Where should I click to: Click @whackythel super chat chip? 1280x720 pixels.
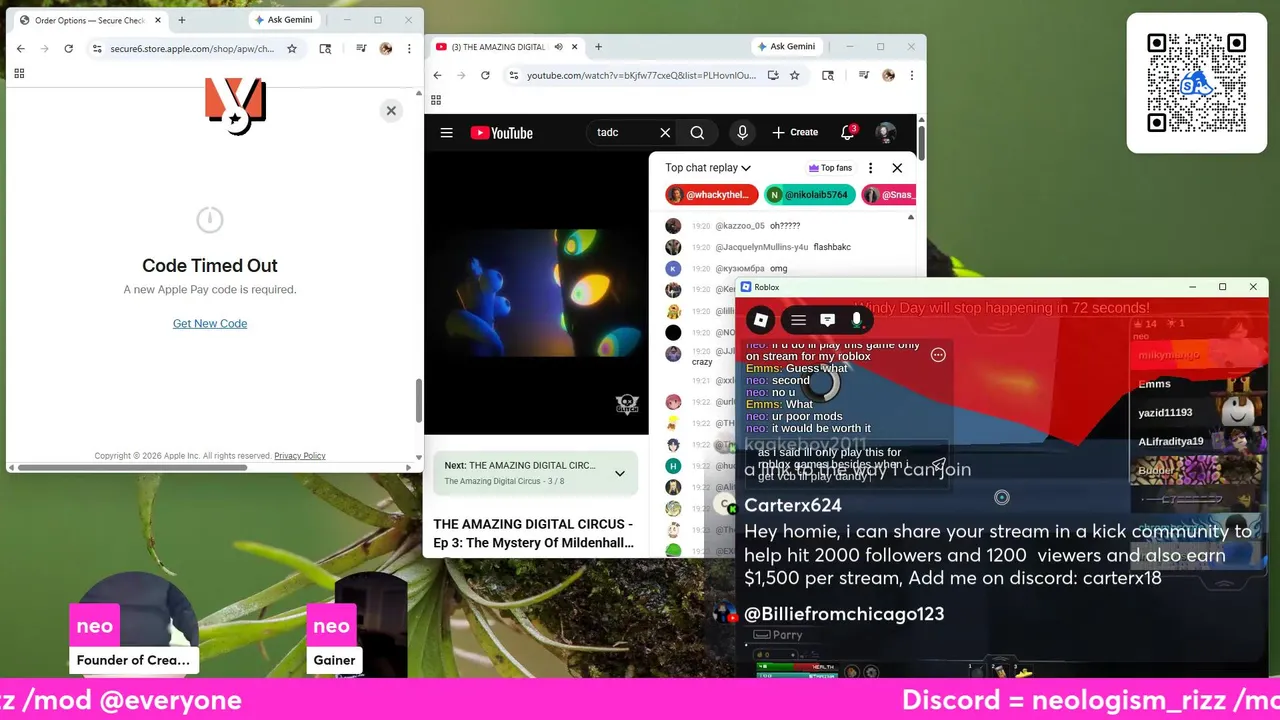pyautogui.click(x=711, y=195)
